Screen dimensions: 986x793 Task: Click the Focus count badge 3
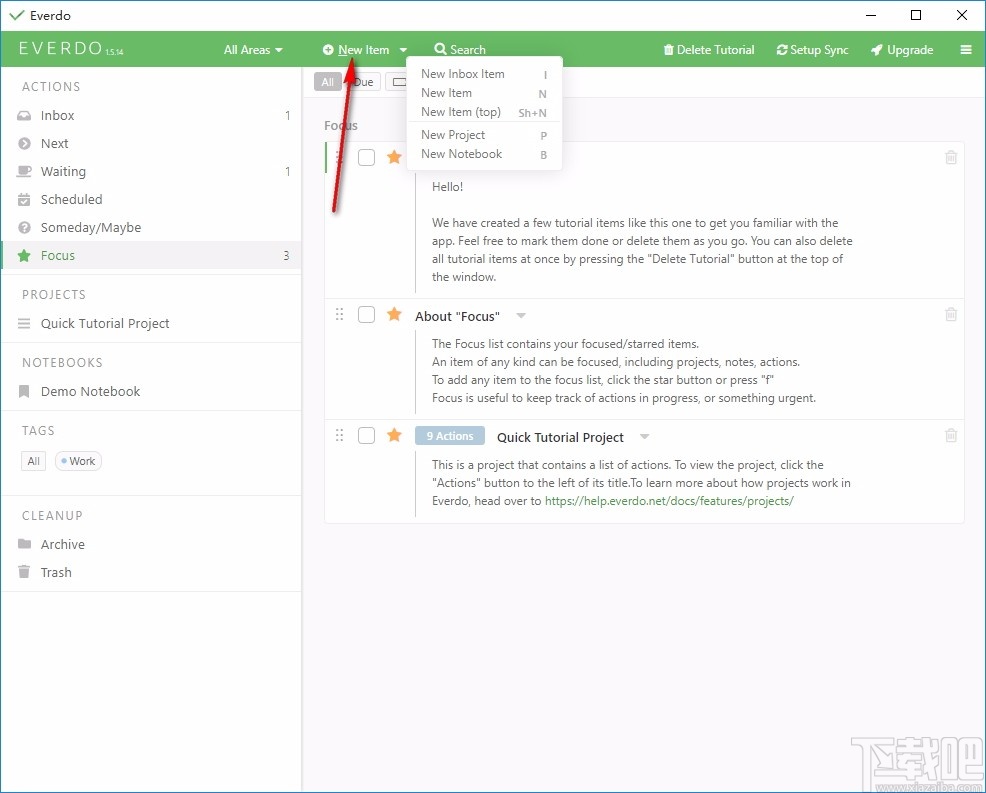286,255
